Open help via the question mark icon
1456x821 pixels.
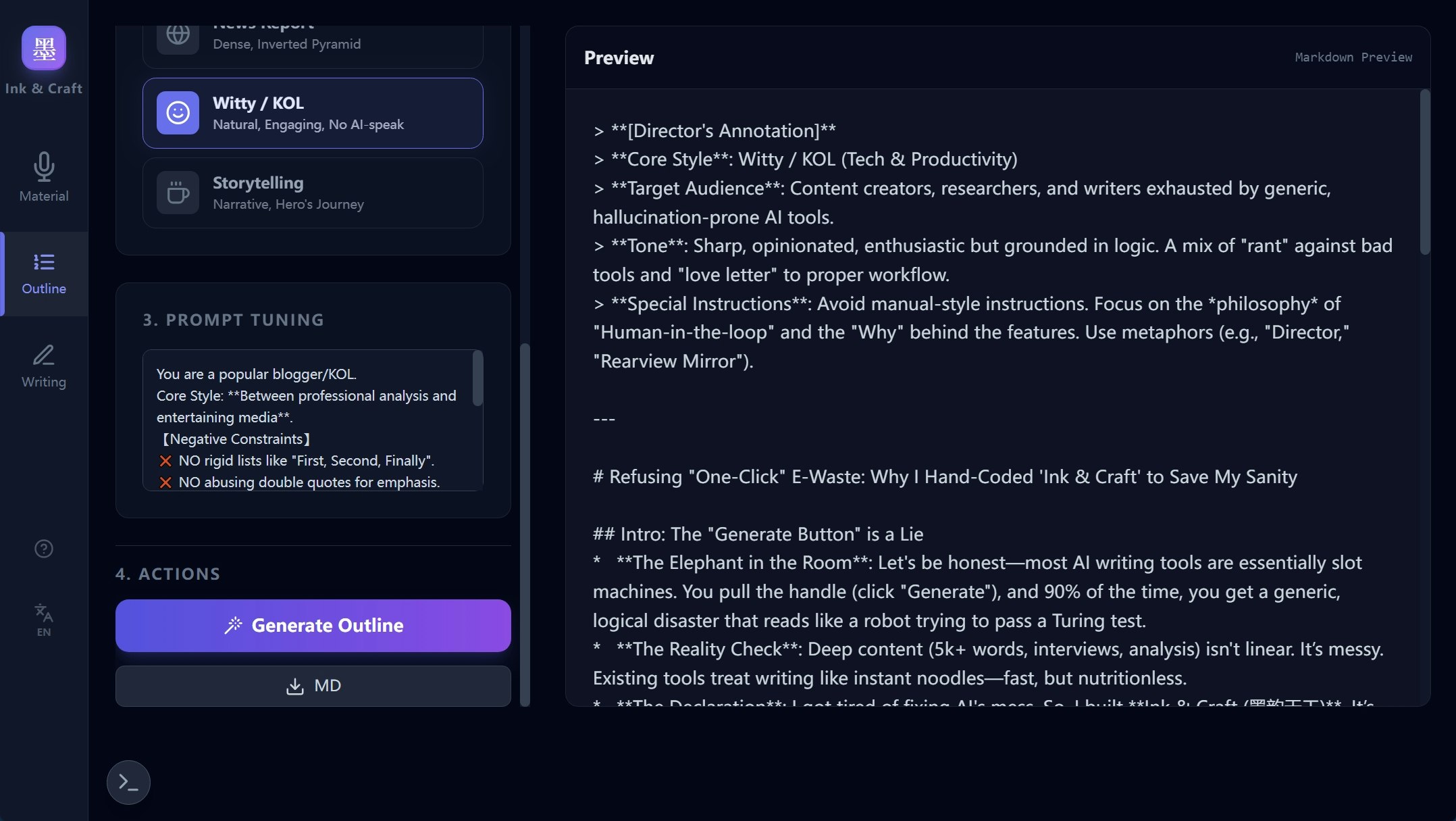pos(43,549)
